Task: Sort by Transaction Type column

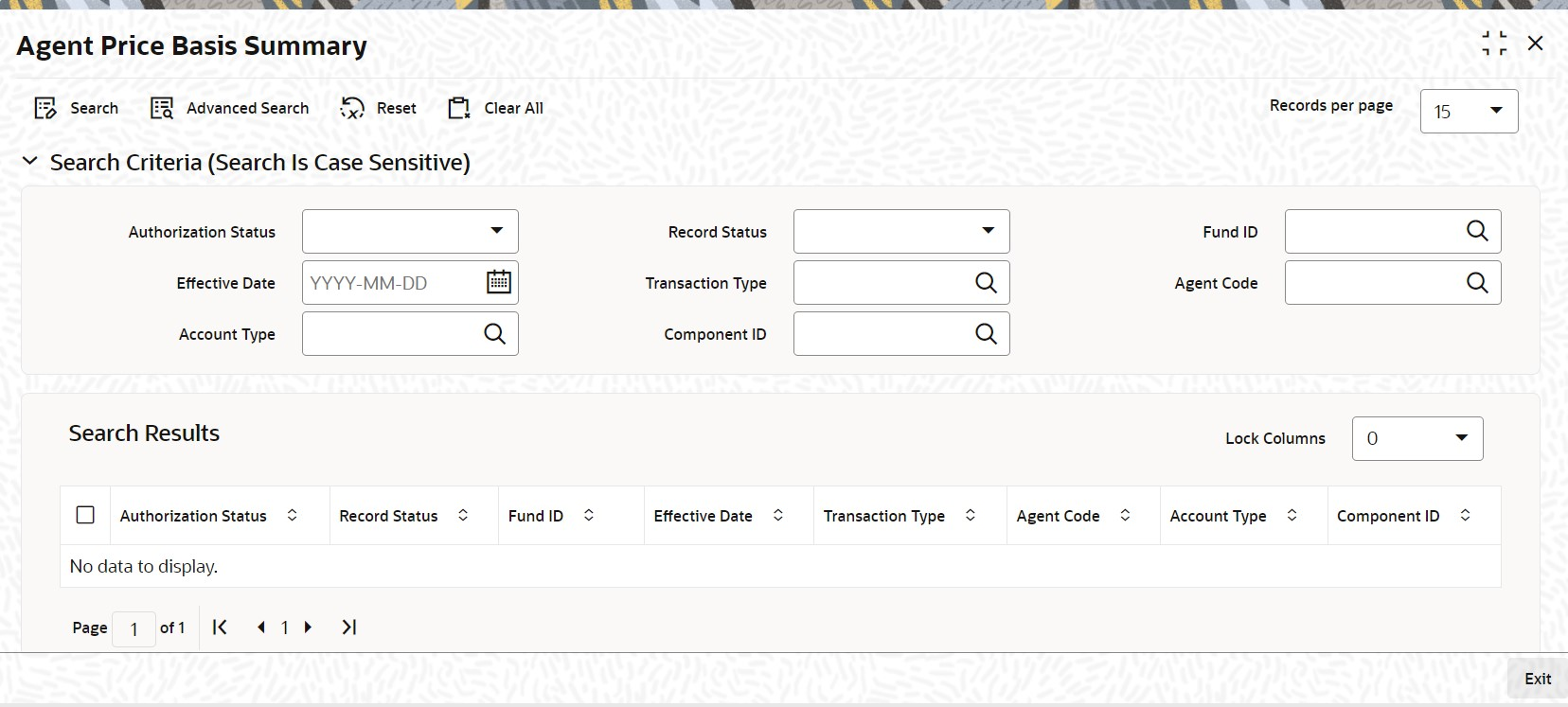Action: (971, 515)
